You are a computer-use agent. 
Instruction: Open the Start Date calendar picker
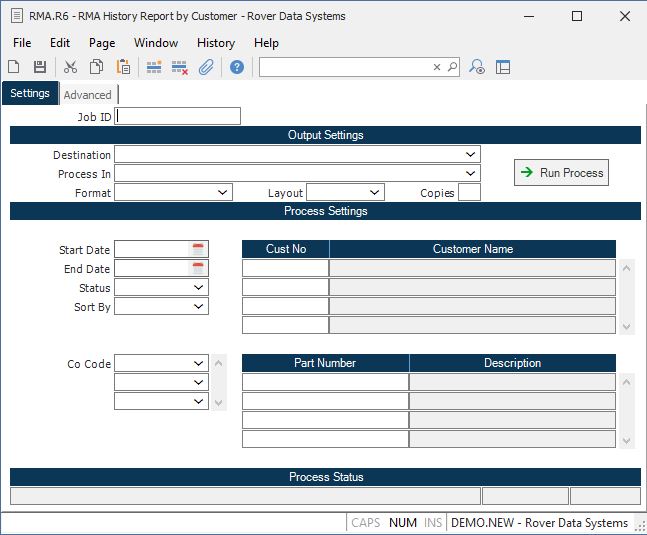click(x=198, y=249)
